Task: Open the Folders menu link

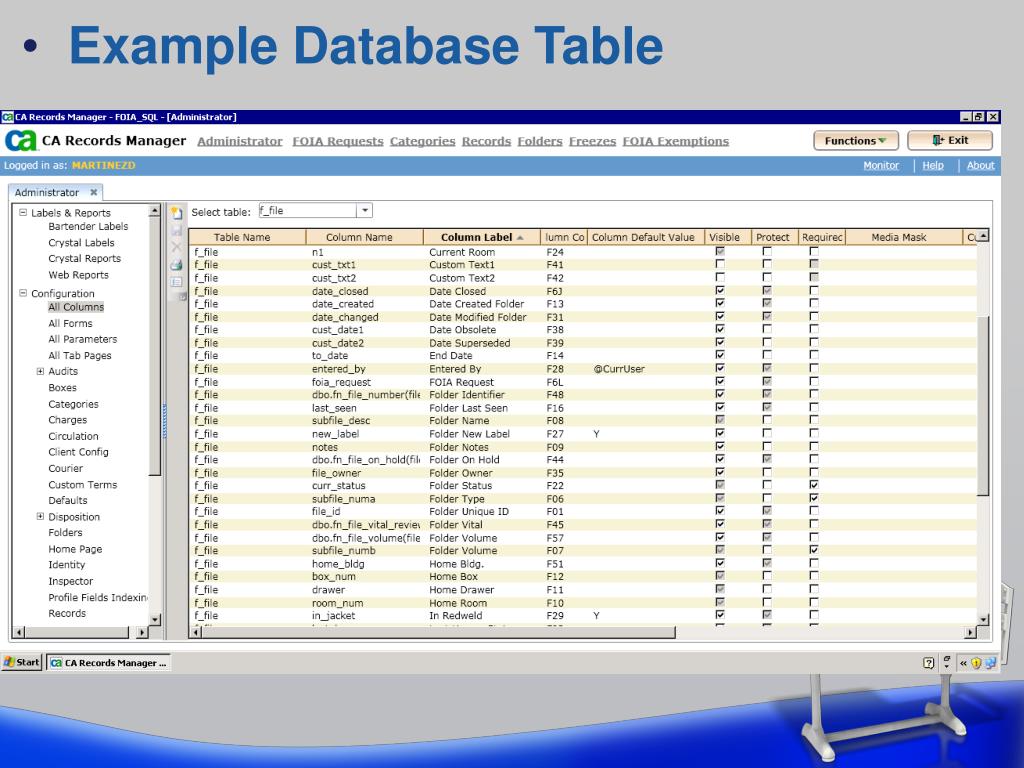Action: coord(540,141)
